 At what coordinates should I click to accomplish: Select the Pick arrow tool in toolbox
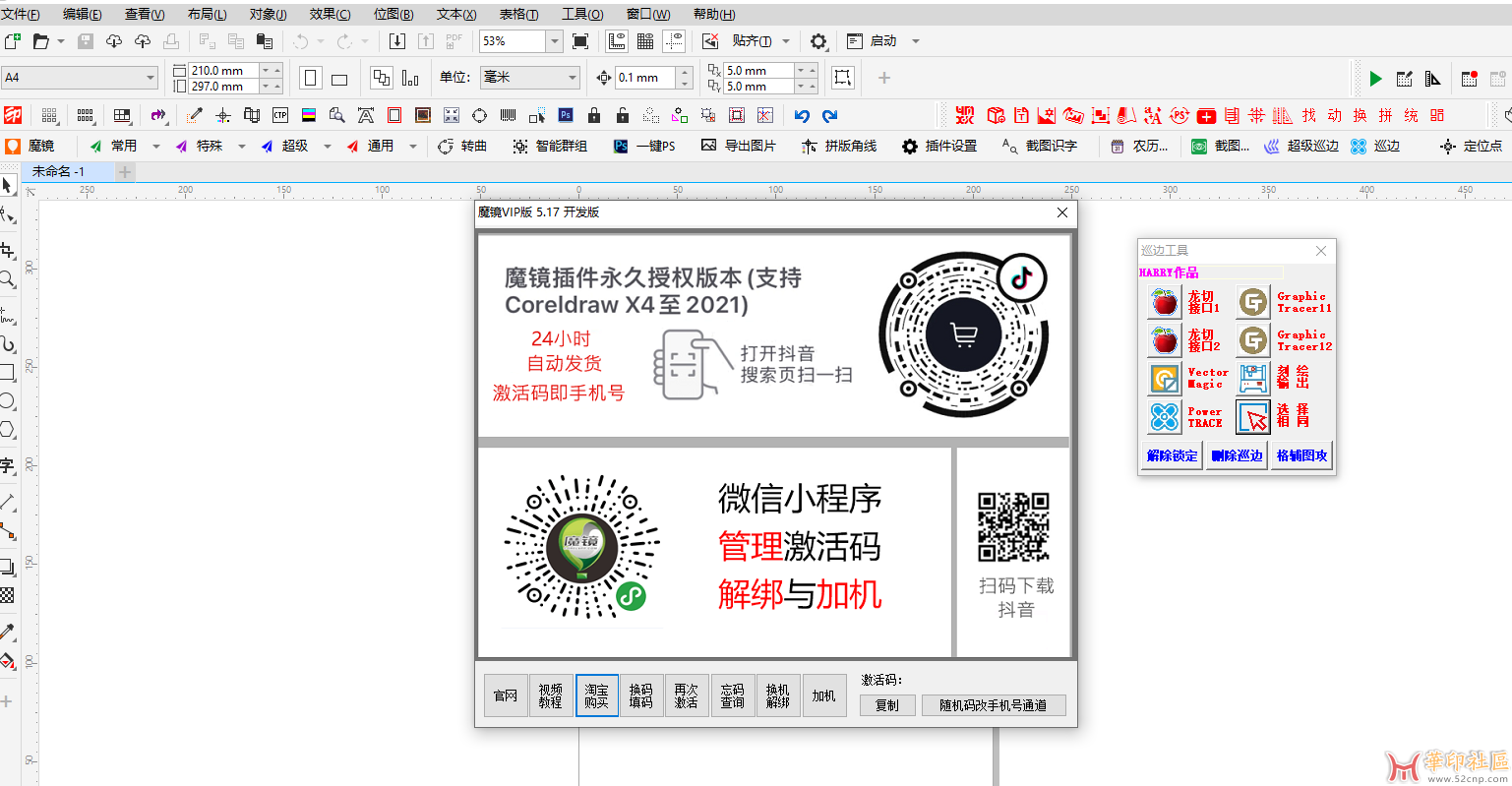tap(8, 185)
